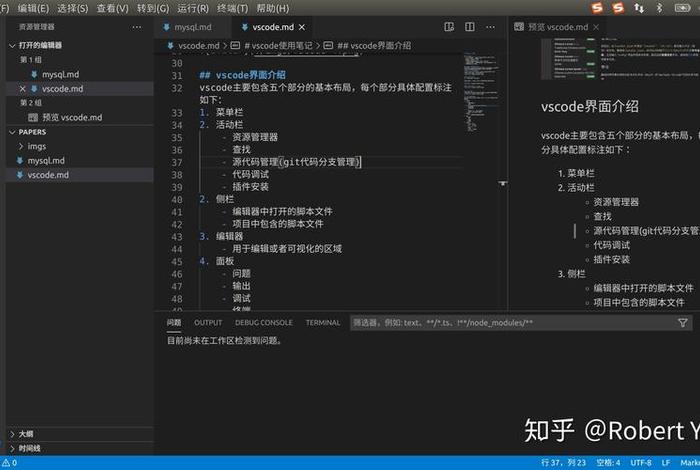The height and width of the screenshot is (470, 700).
Task: Click 编辑器中打开的脚本文件 line in editor
Action: click(x=282, y=211)
